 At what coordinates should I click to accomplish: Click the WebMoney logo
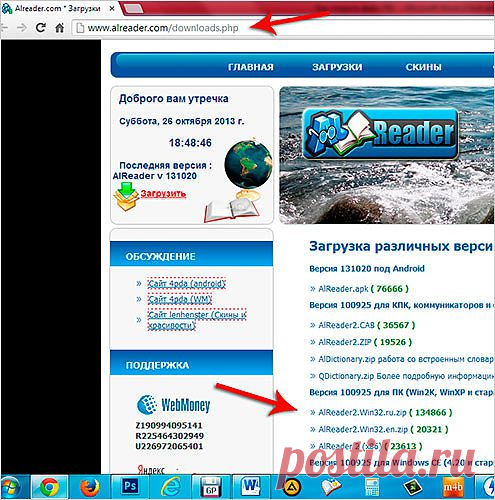[173, 404]
